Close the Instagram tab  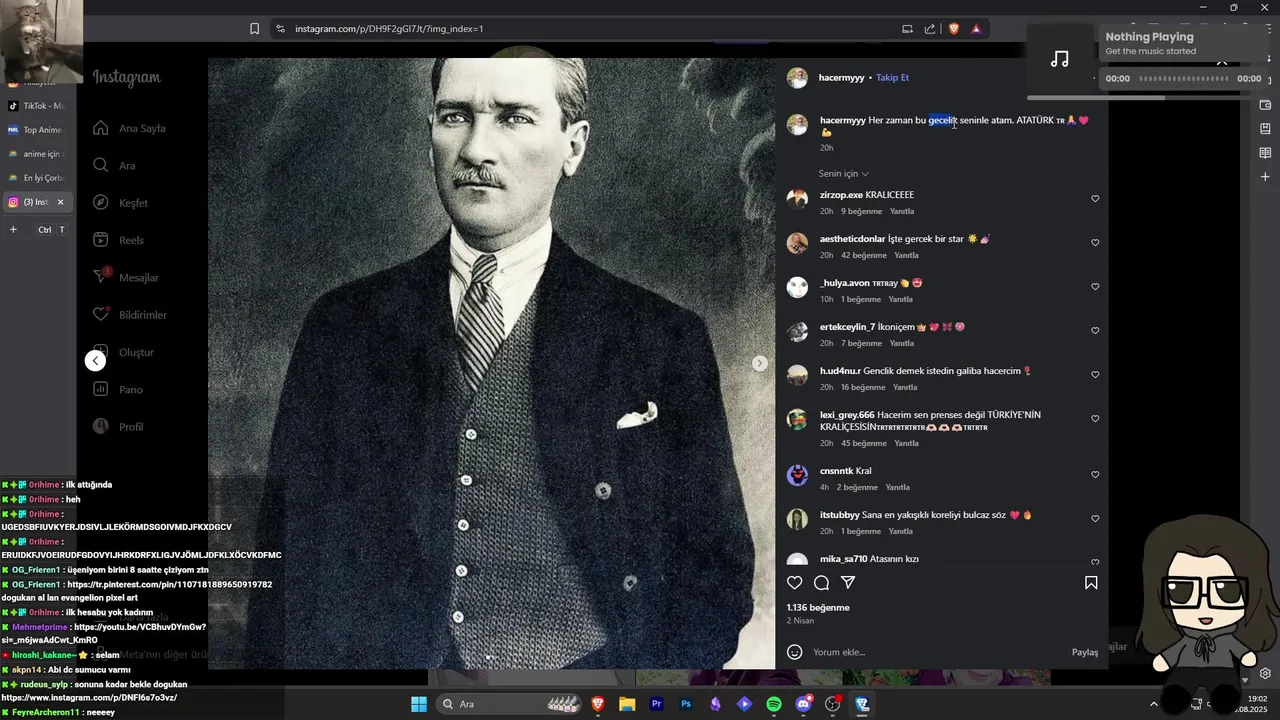pos(60,202)
